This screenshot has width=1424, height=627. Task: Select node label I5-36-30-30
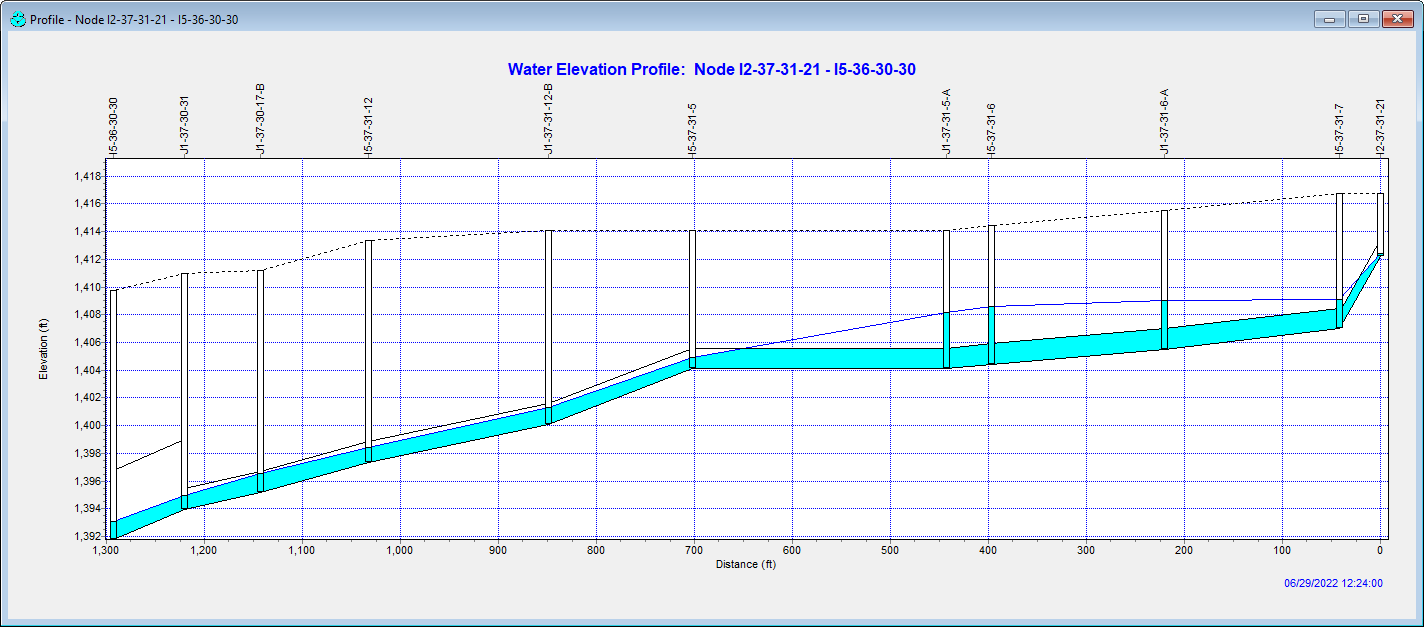(113, 127)
